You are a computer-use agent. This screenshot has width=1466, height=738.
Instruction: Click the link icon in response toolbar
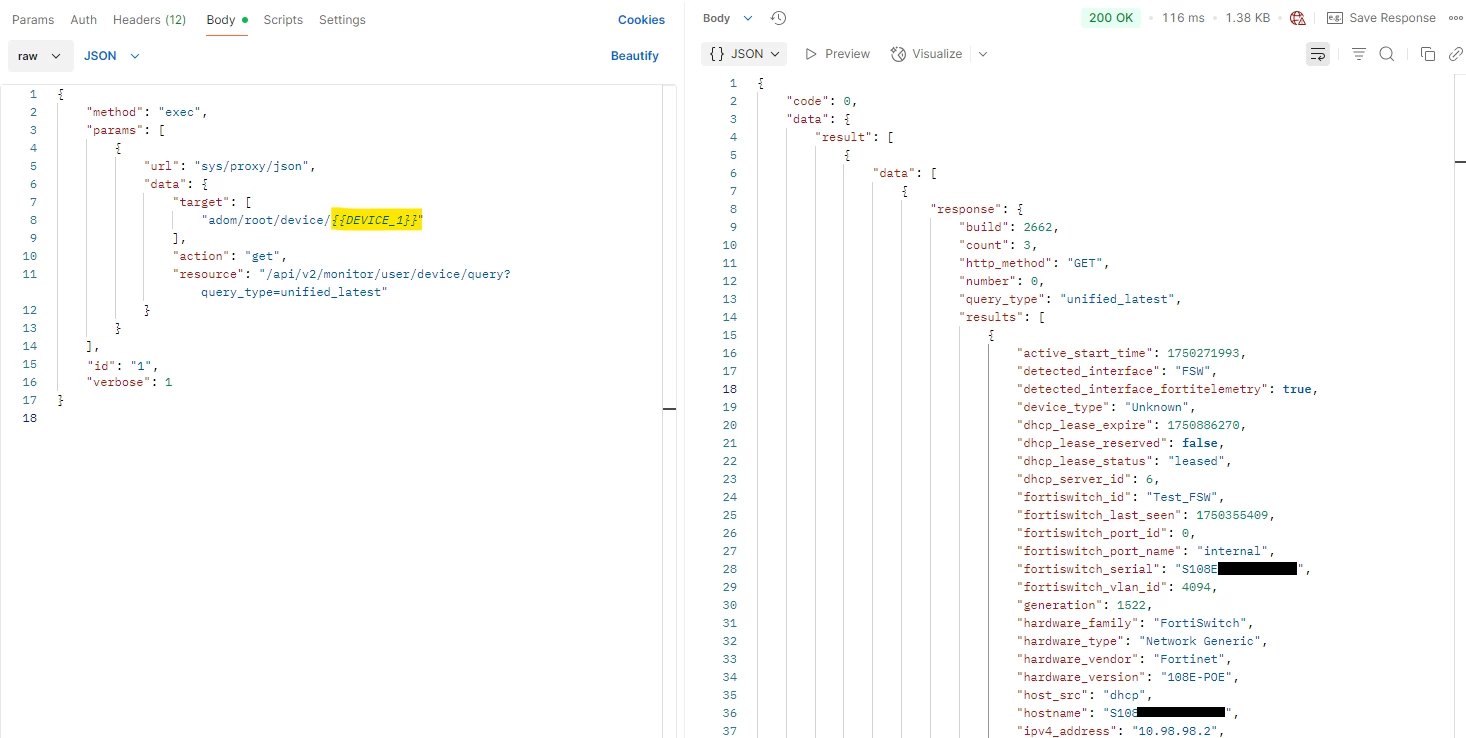point(1456,54)
